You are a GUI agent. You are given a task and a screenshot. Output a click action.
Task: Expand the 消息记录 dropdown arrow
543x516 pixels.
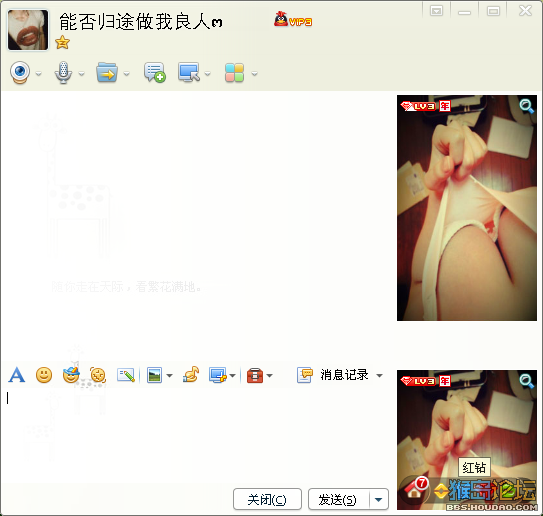pos(380,375)
